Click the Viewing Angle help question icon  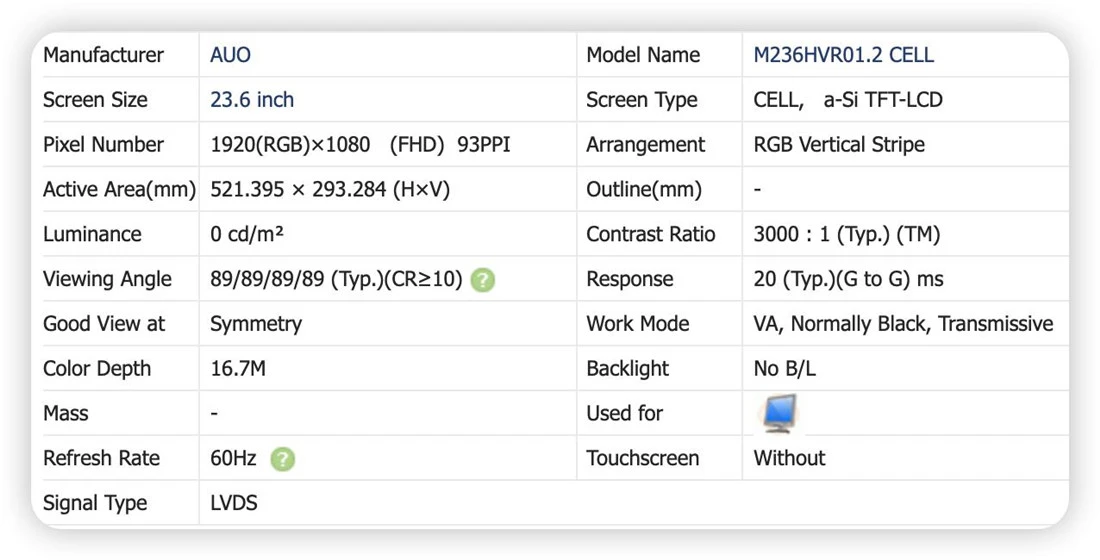click(483, 280)
